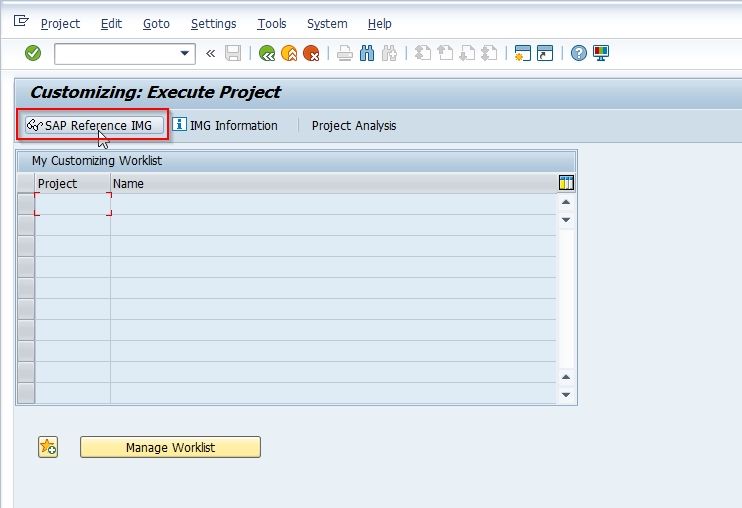Click the Save diskette icon
742x508 pixels.
click(x=233, y=53)
